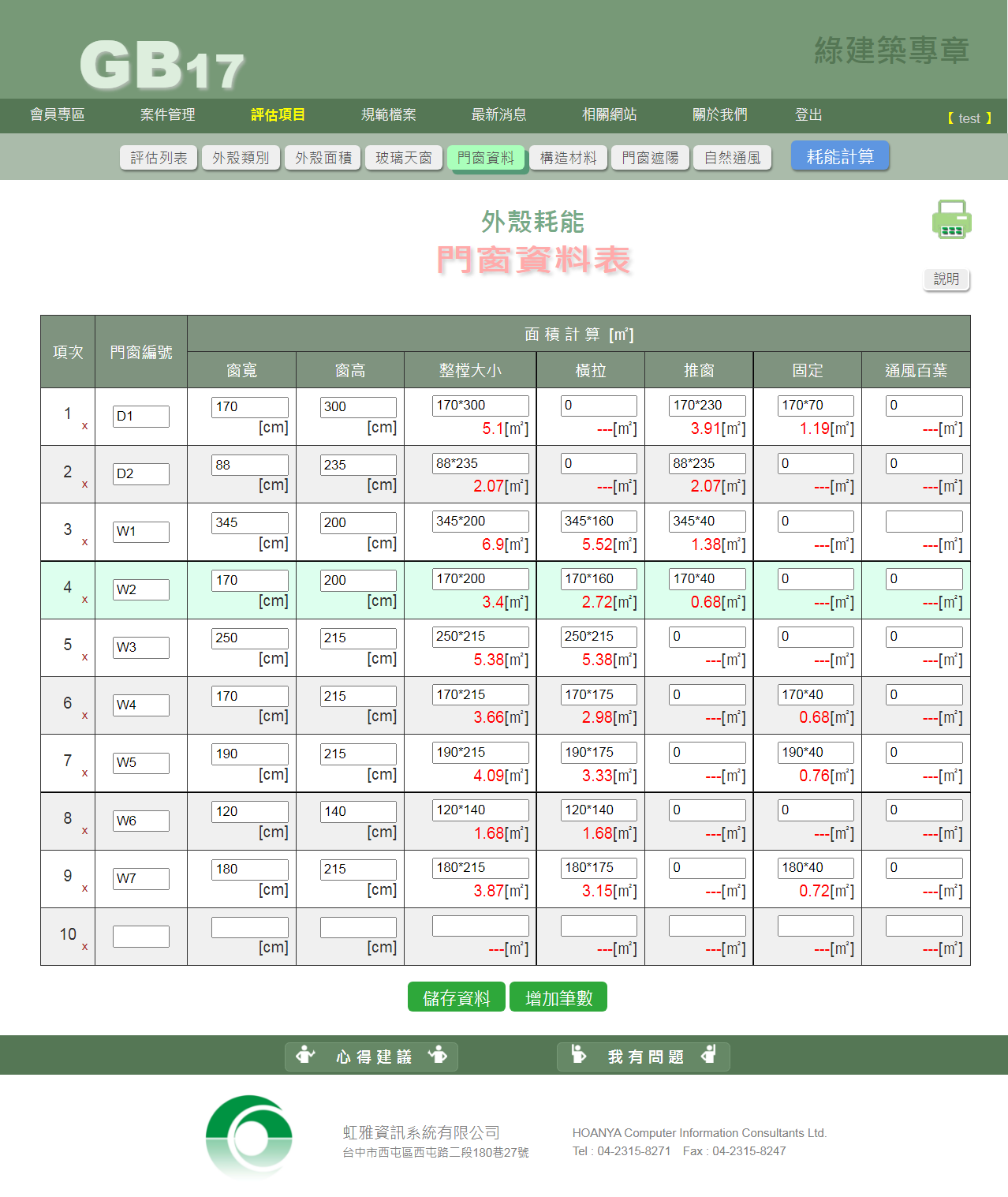Viewport: 1008px width, 1197px height.
Task: Click the red x beside row 7
Action: click(x=84, y=773)
